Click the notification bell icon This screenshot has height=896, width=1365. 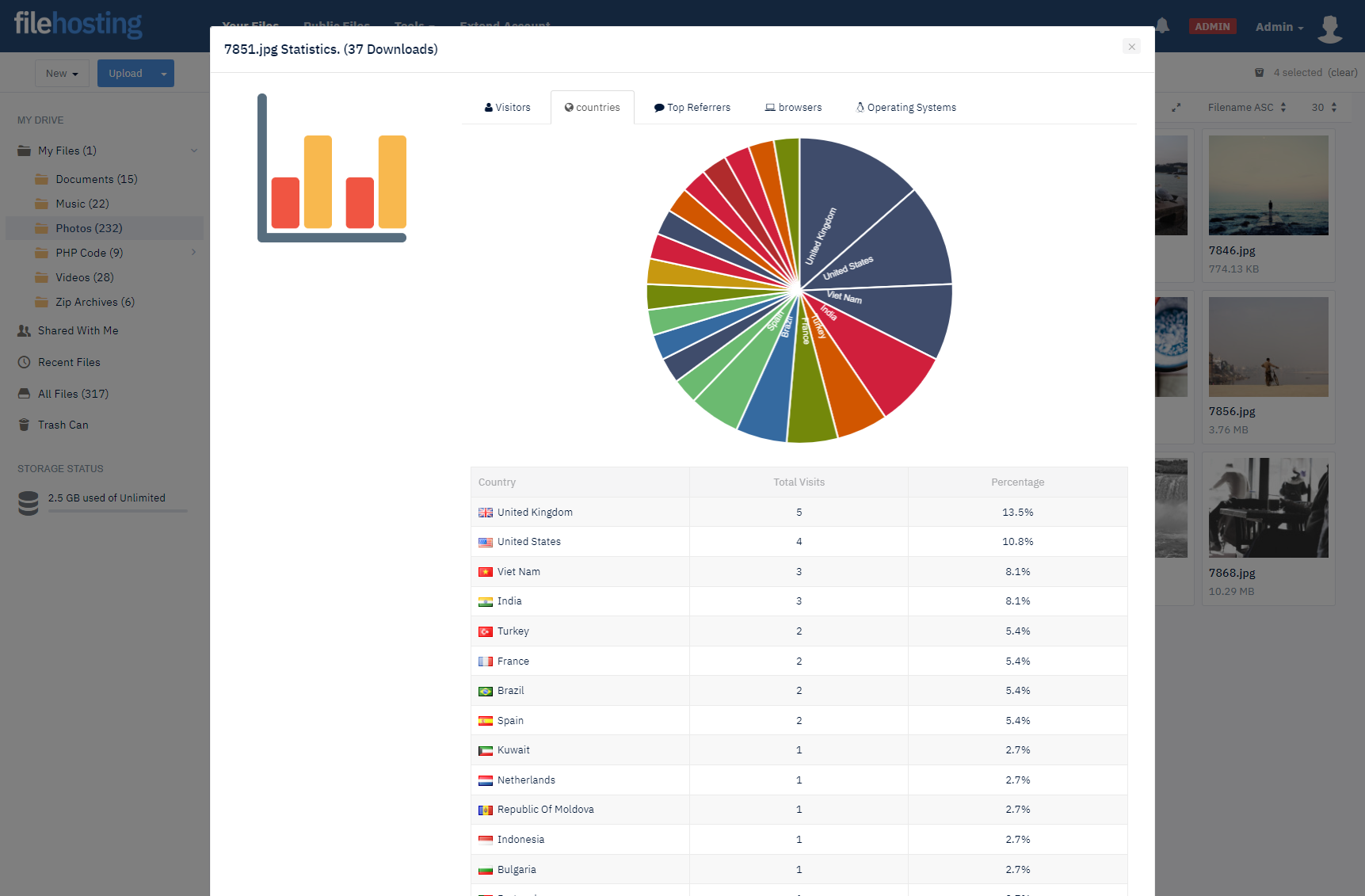[1162, 26]
